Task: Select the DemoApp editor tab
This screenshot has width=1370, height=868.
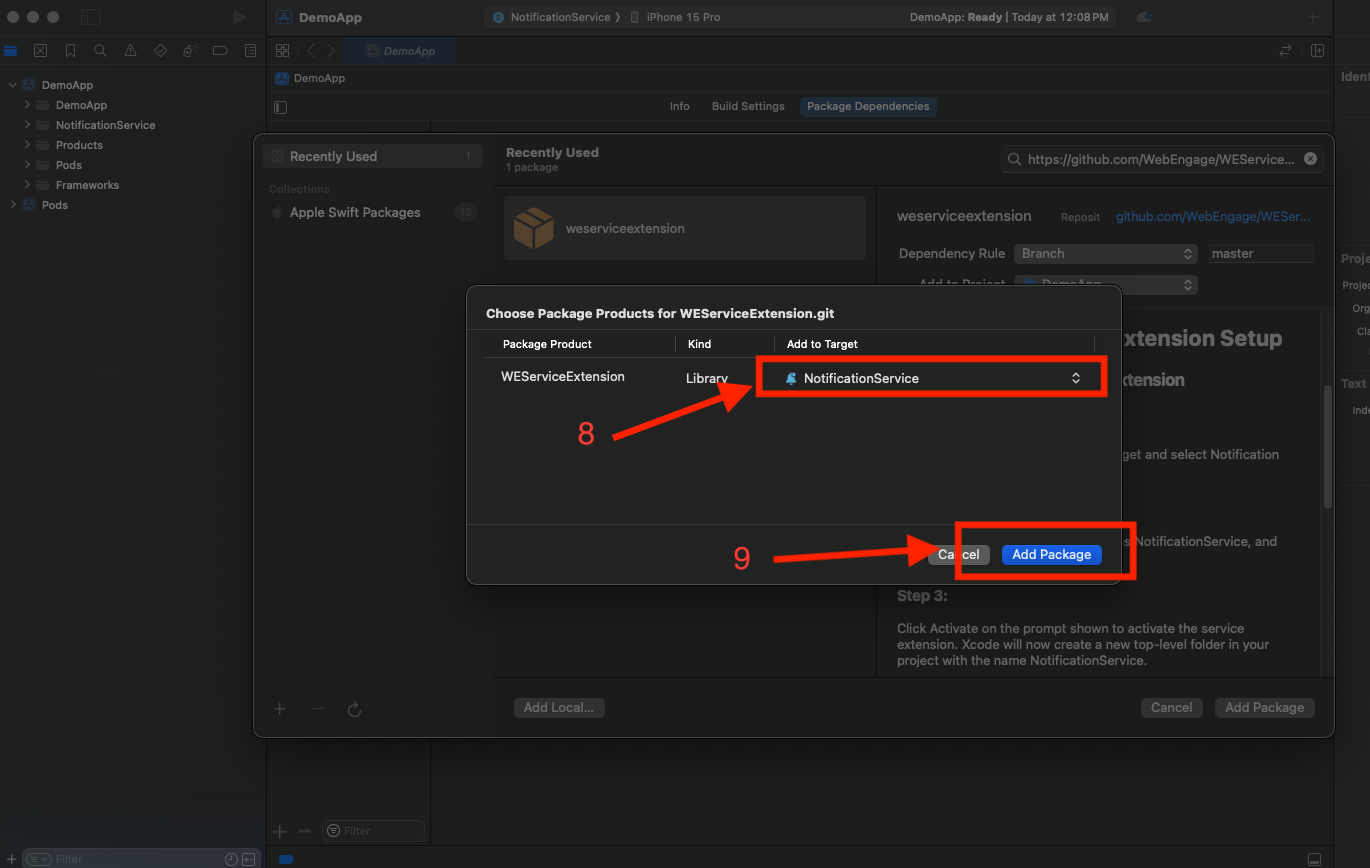Action: pos(401,50)
